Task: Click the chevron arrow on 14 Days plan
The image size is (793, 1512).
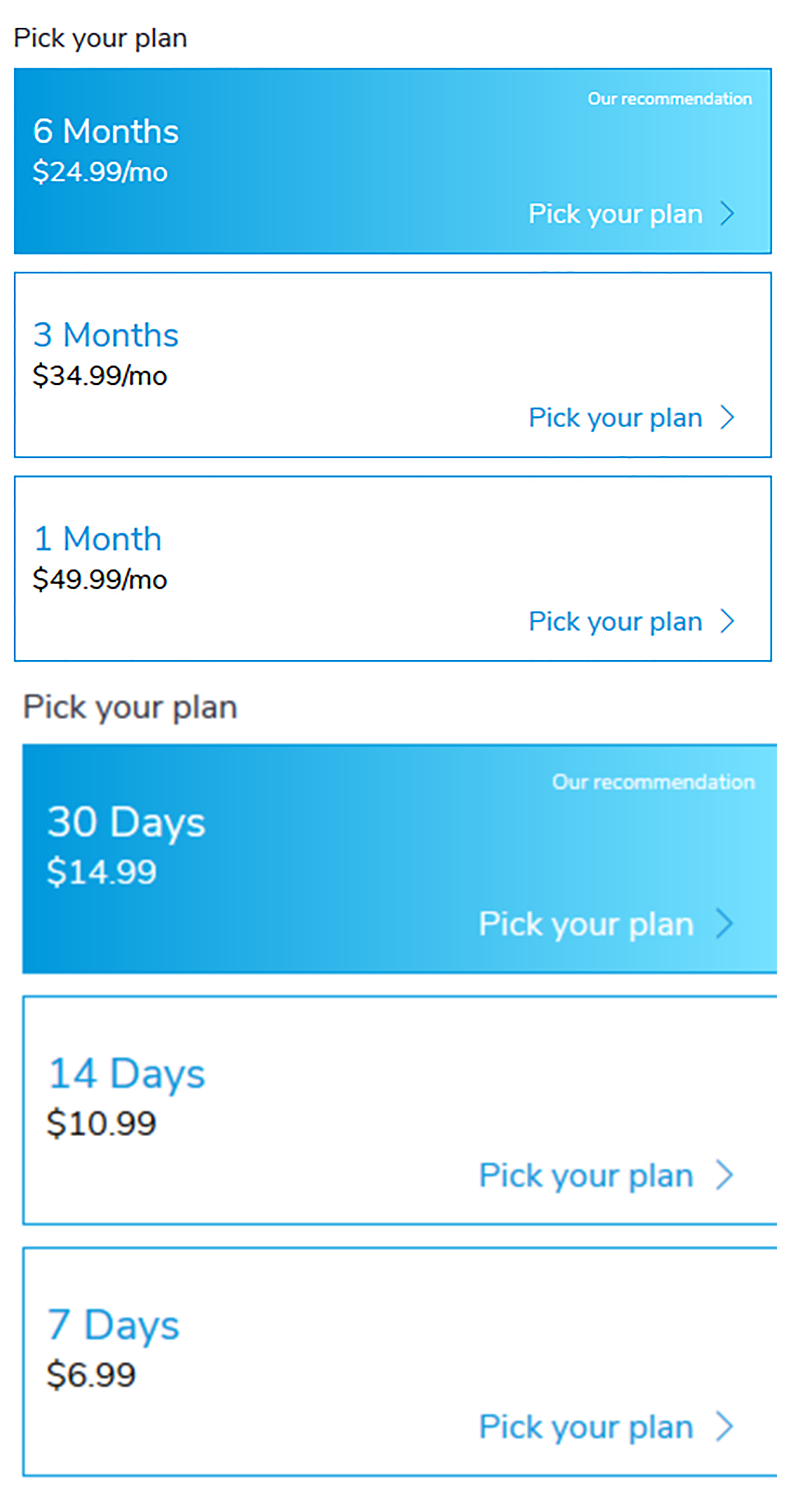Action: [x=724, y=1175]
